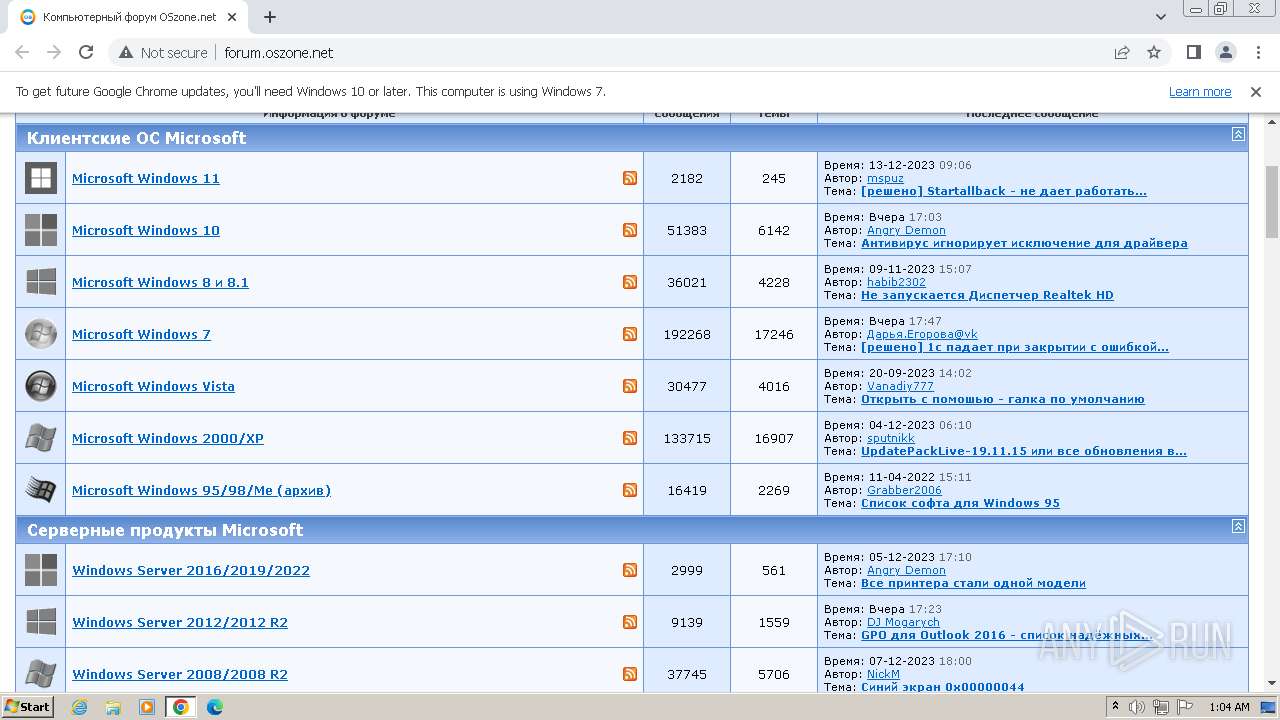Click the Windows Server 2008/2008 R2 forum icon
Image resolution: width=1280 pixels, height=720 pixels.
tap(41, 674)
